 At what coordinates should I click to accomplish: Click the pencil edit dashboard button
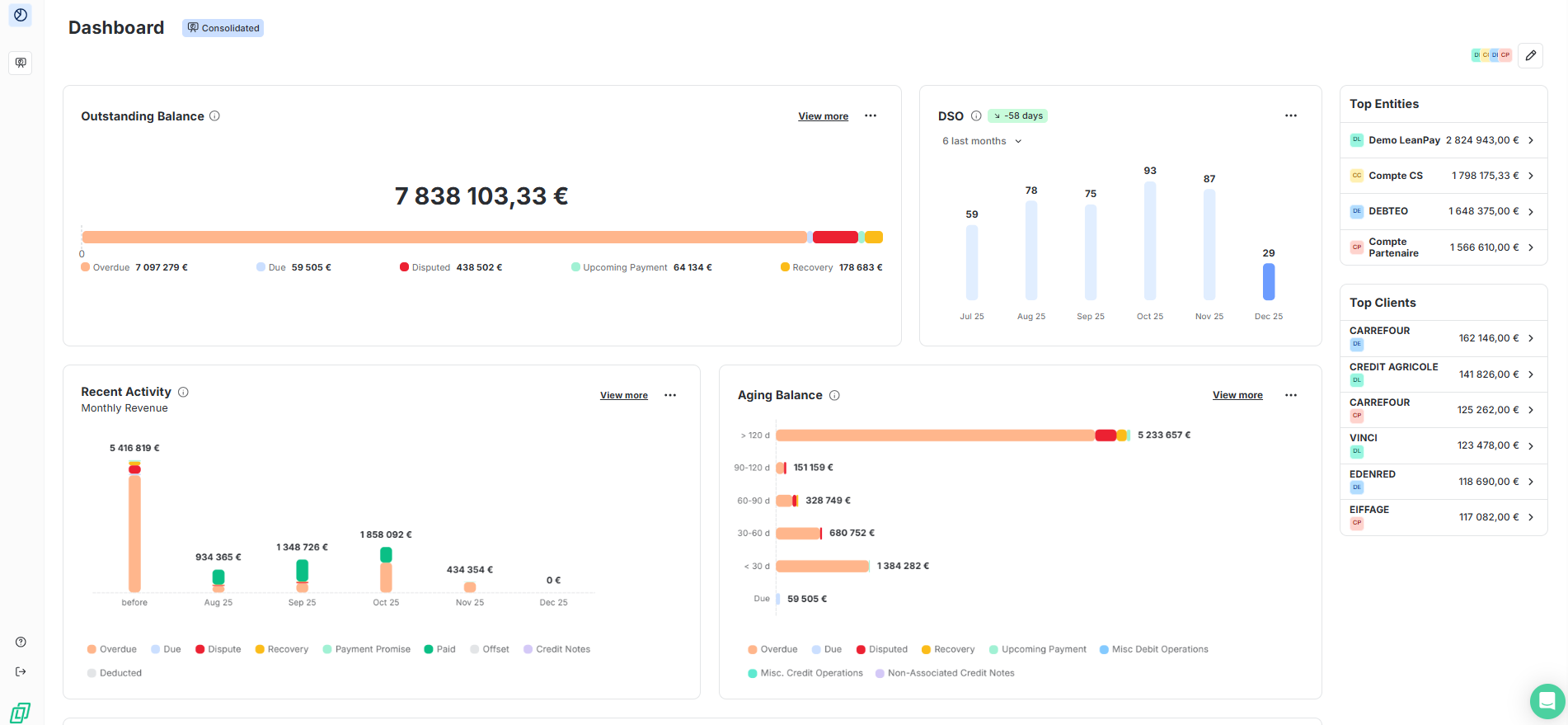point(1530,55)
